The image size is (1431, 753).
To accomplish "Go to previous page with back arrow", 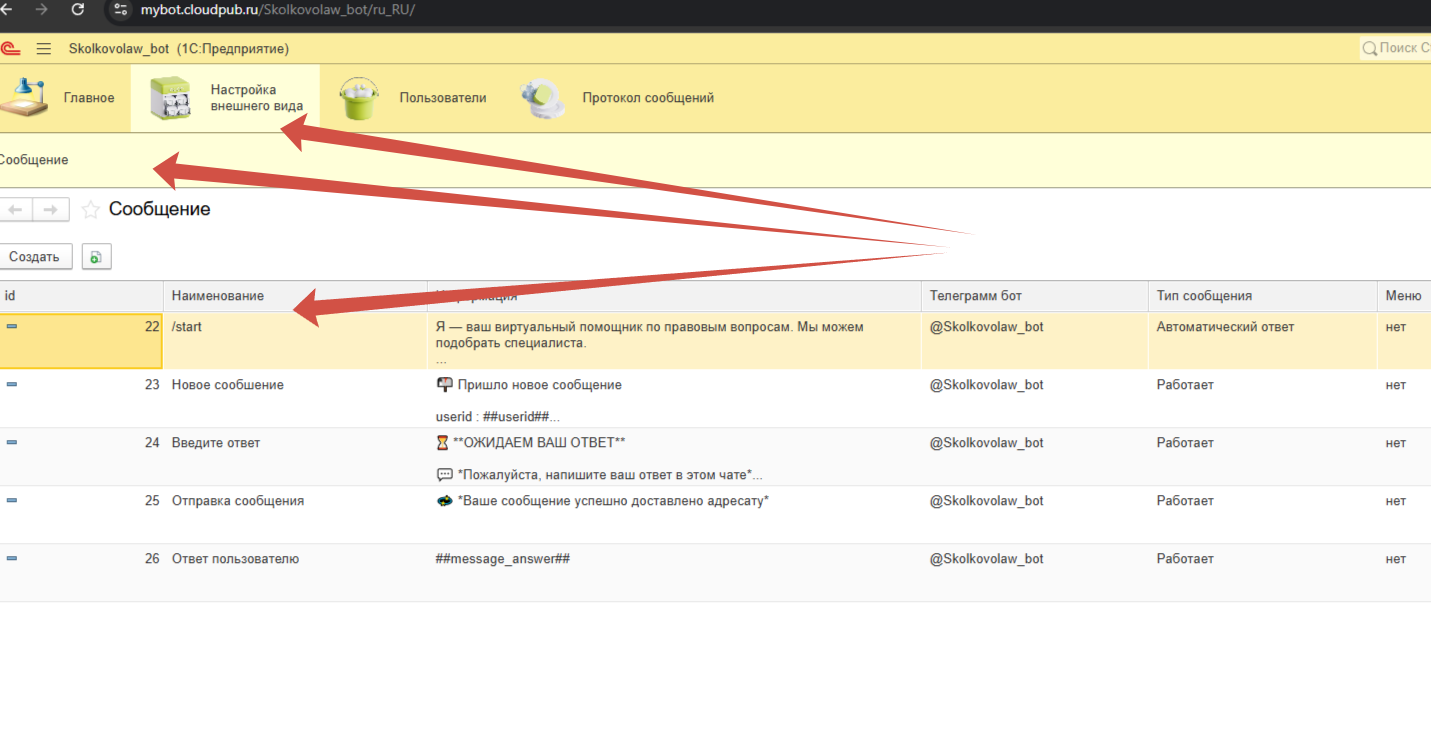I will coord(16,210).
